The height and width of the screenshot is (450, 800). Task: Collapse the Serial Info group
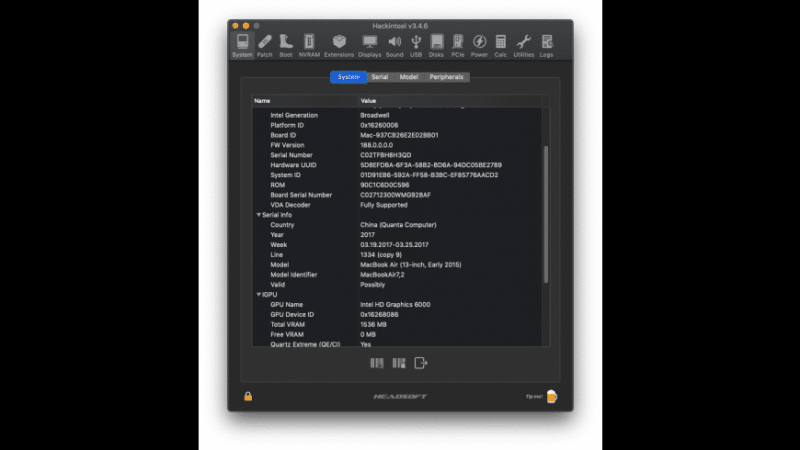(259, 215)
